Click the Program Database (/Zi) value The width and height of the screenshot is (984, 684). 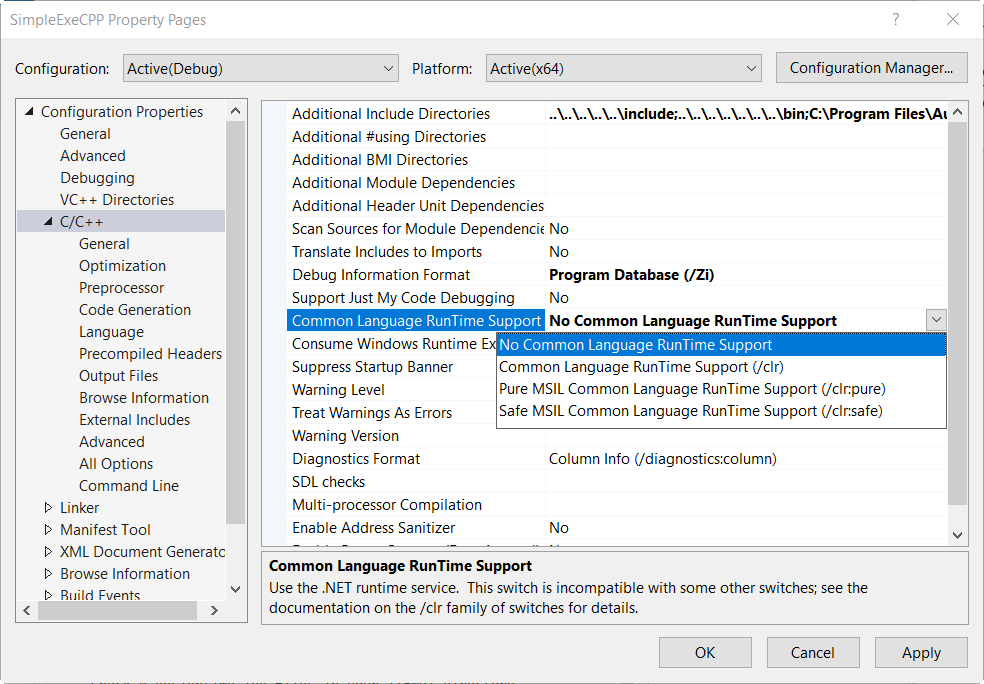(631, 274)
